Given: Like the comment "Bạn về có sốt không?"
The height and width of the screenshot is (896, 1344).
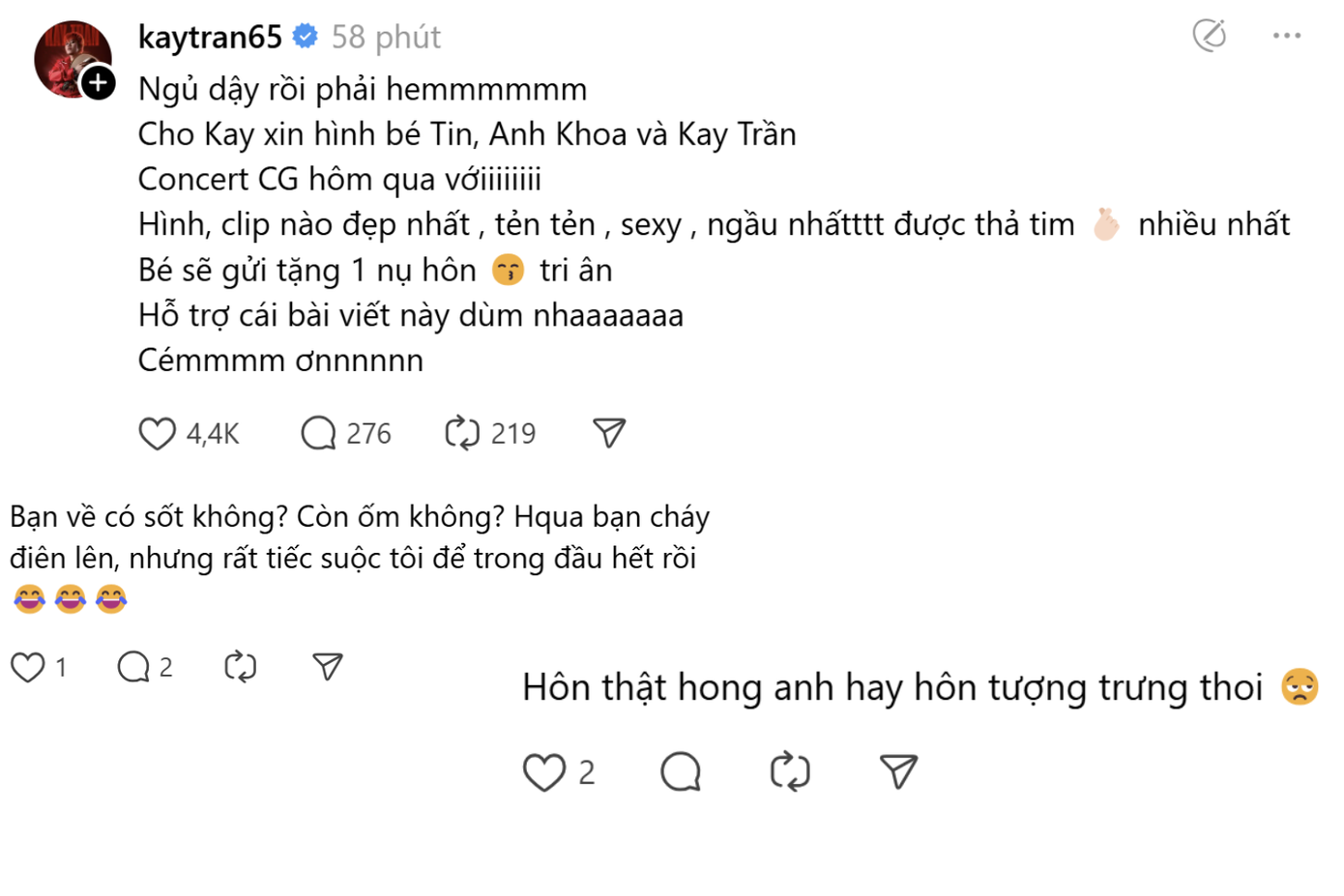Looking at the screenshot, I should [28, 665].
